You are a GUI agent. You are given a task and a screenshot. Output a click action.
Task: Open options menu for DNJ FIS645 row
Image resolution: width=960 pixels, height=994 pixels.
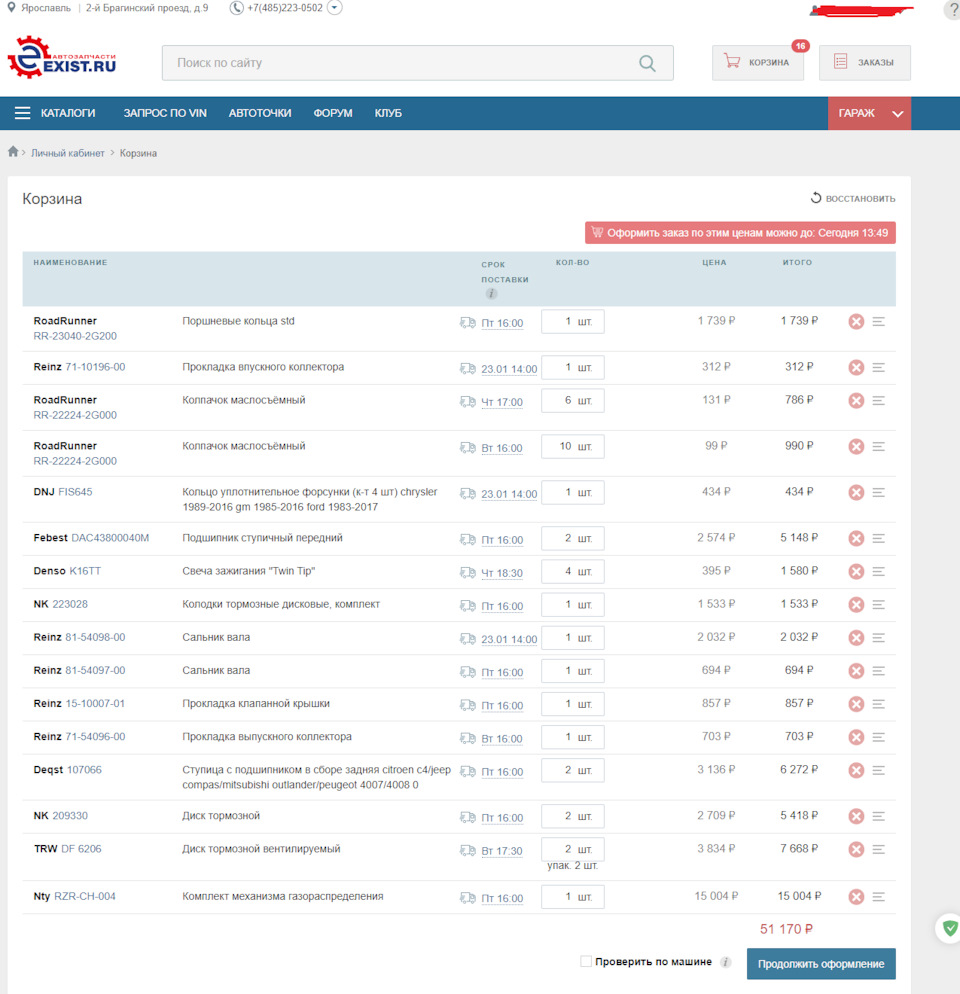[x=878, y=493]
